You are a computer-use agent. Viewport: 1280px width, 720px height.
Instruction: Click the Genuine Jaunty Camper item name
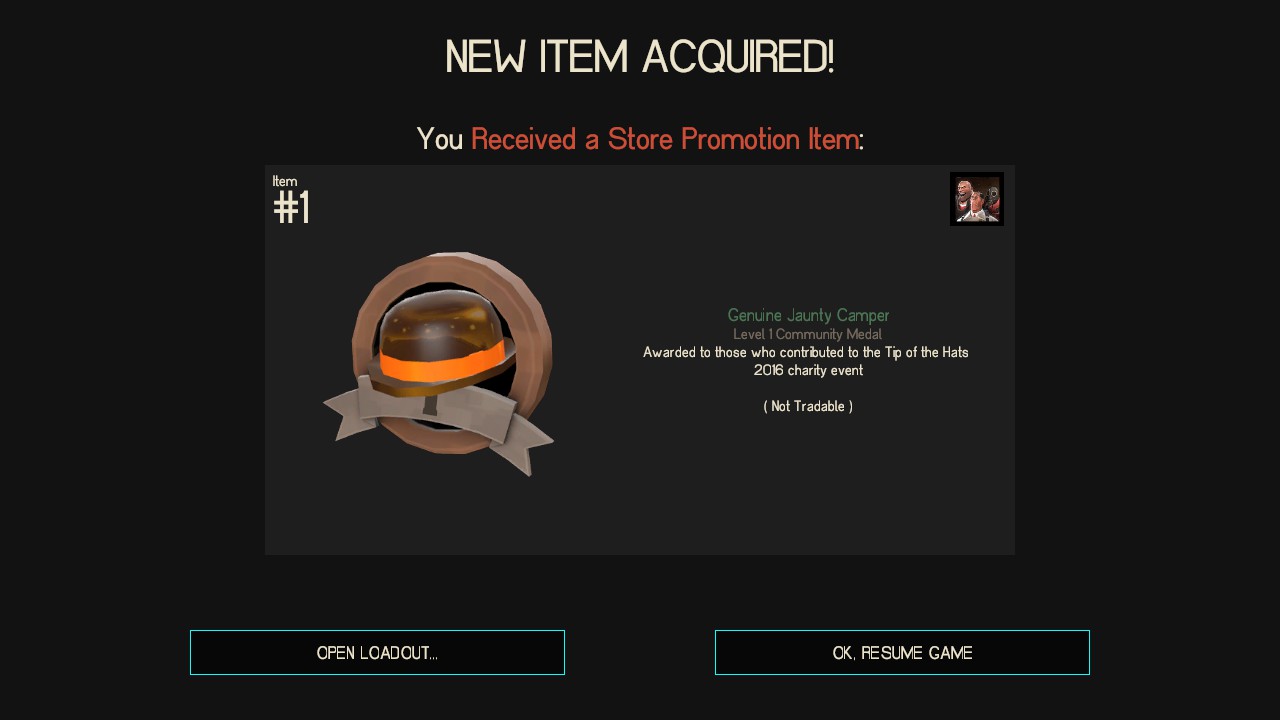click(808, 316)
